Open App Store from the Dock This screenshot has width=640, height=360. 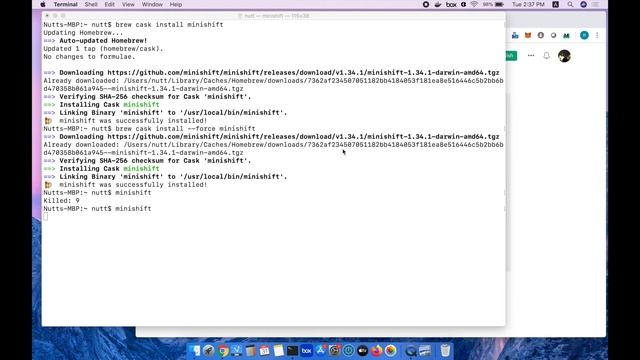[320, 350]
